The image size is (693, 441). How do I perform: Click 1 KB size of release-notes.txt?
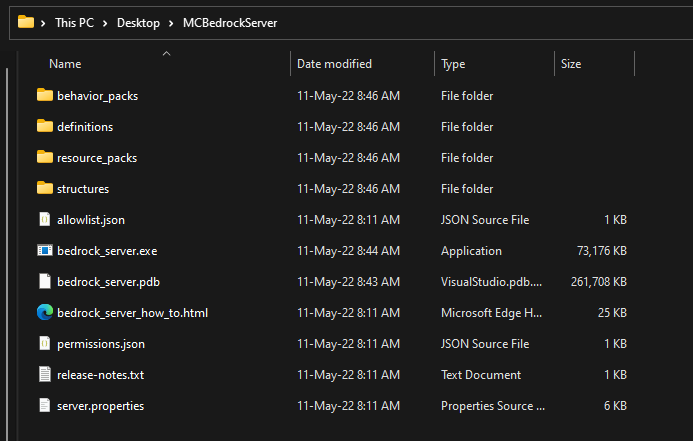(x=615, y=375)
